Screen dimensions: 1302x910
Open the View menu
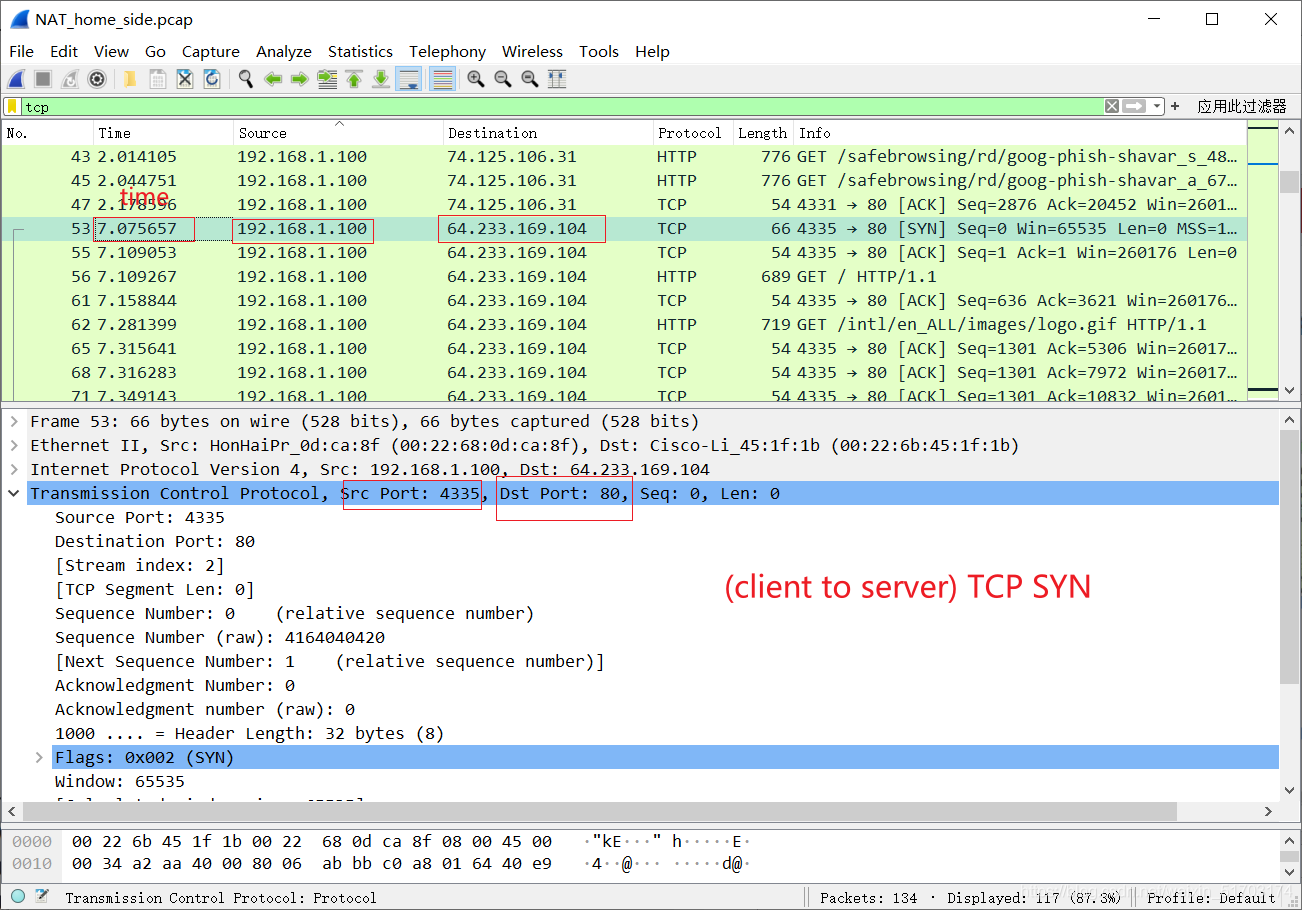(x=111, y=51)
